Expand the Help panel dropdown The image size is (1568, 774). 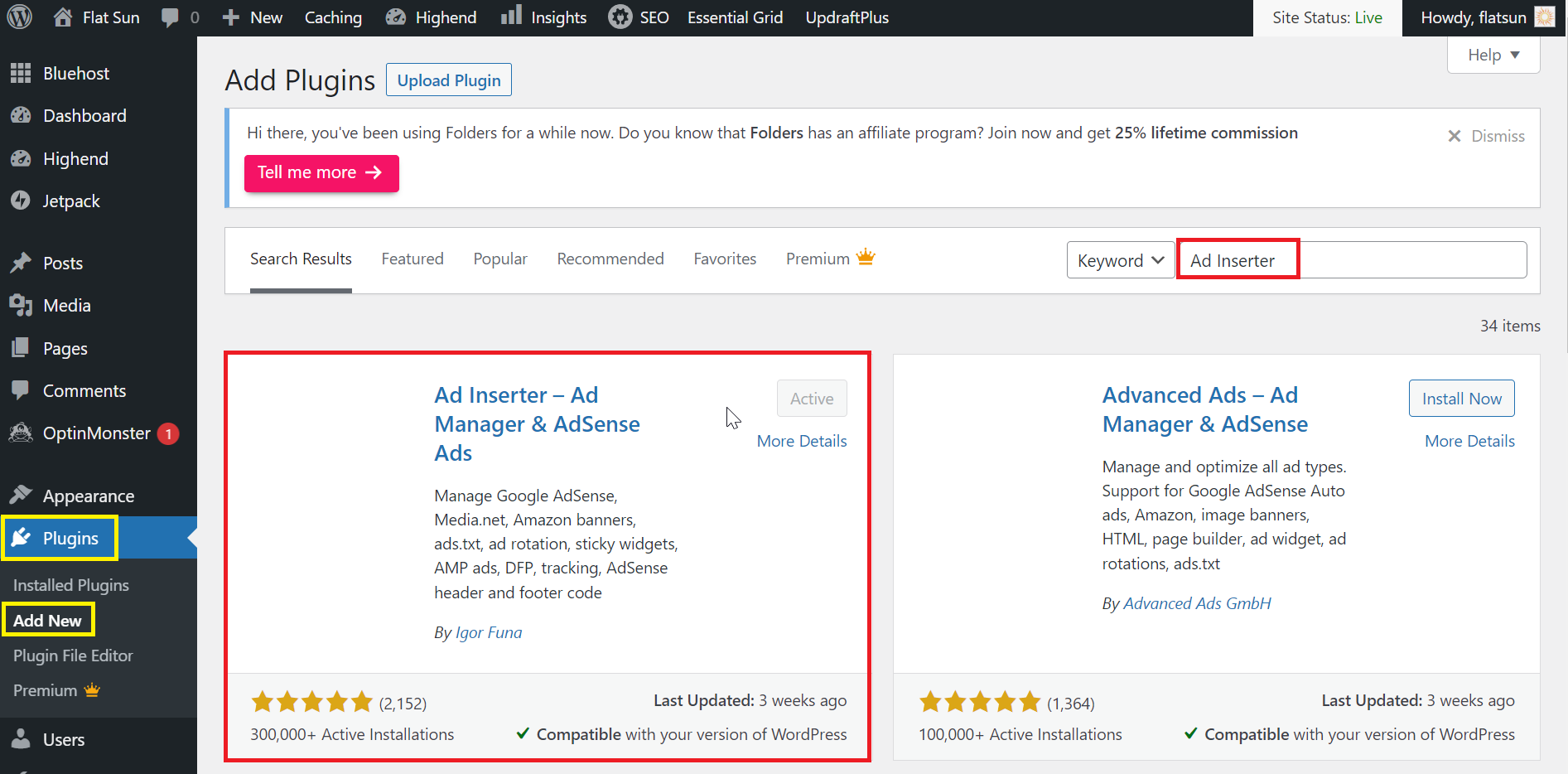coord(1493,55)
